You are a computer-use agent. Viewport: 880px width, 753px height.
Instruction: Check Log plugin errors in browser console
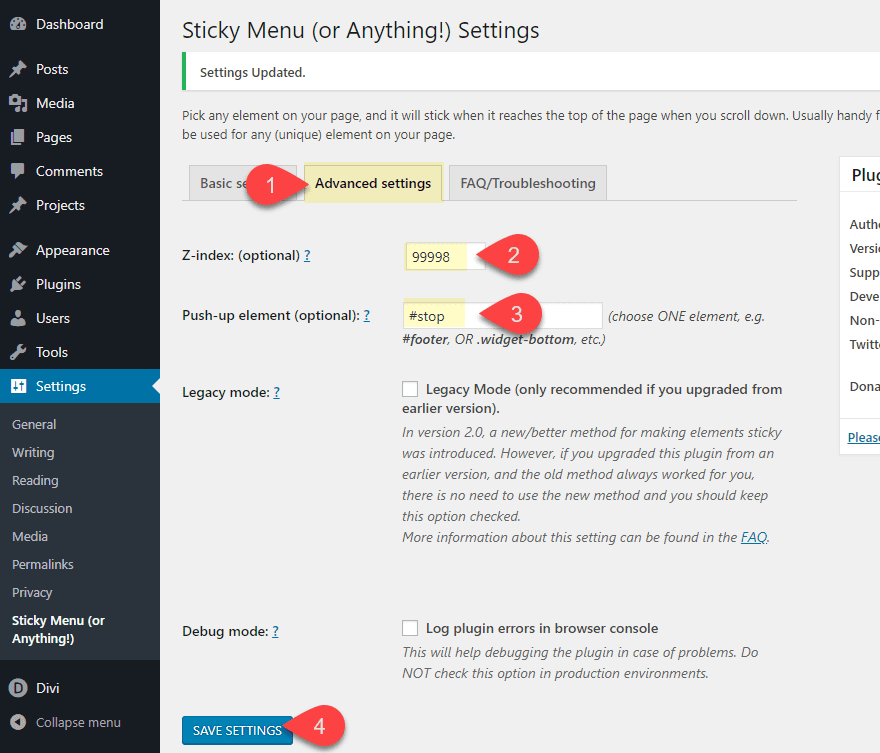[x=410, y=628]
